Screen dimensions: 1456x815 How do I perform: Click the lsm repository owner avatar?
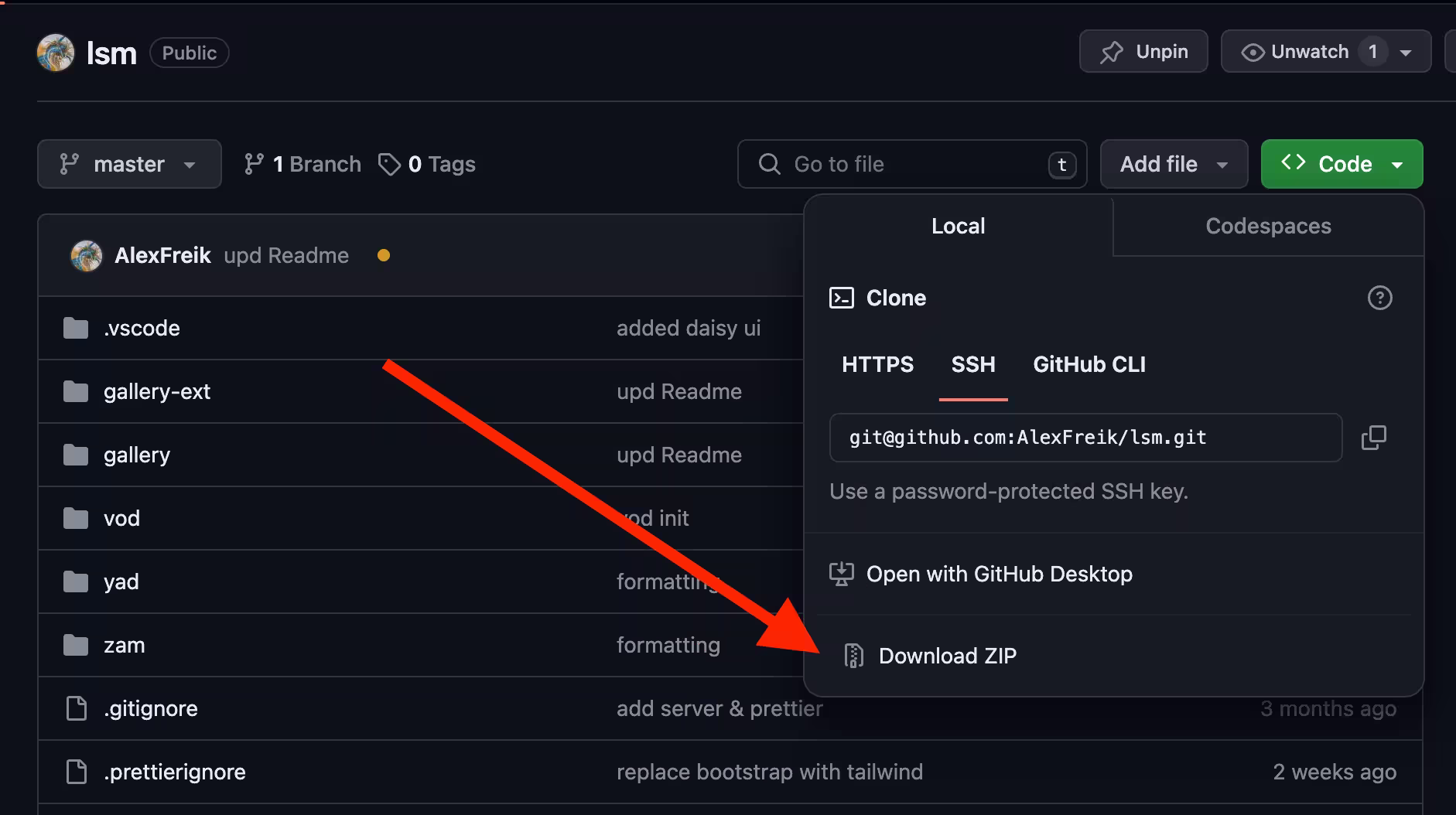coord(56,53)
